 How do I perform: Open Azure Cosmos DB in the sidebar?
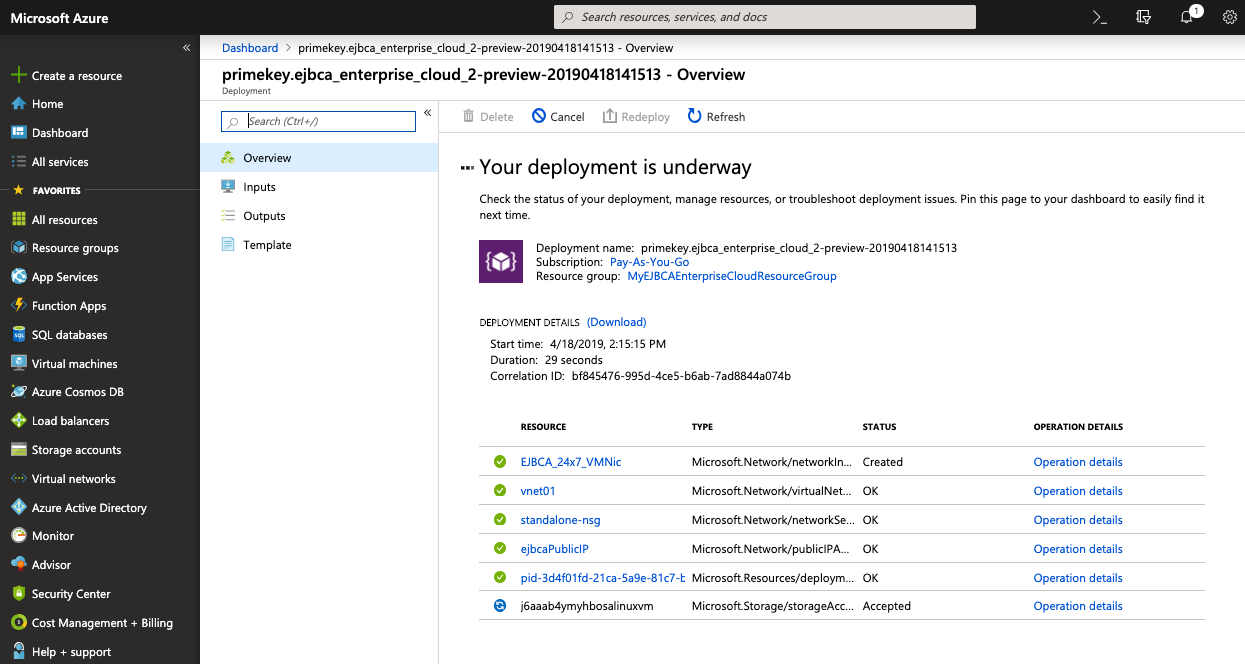coord(77,392)
